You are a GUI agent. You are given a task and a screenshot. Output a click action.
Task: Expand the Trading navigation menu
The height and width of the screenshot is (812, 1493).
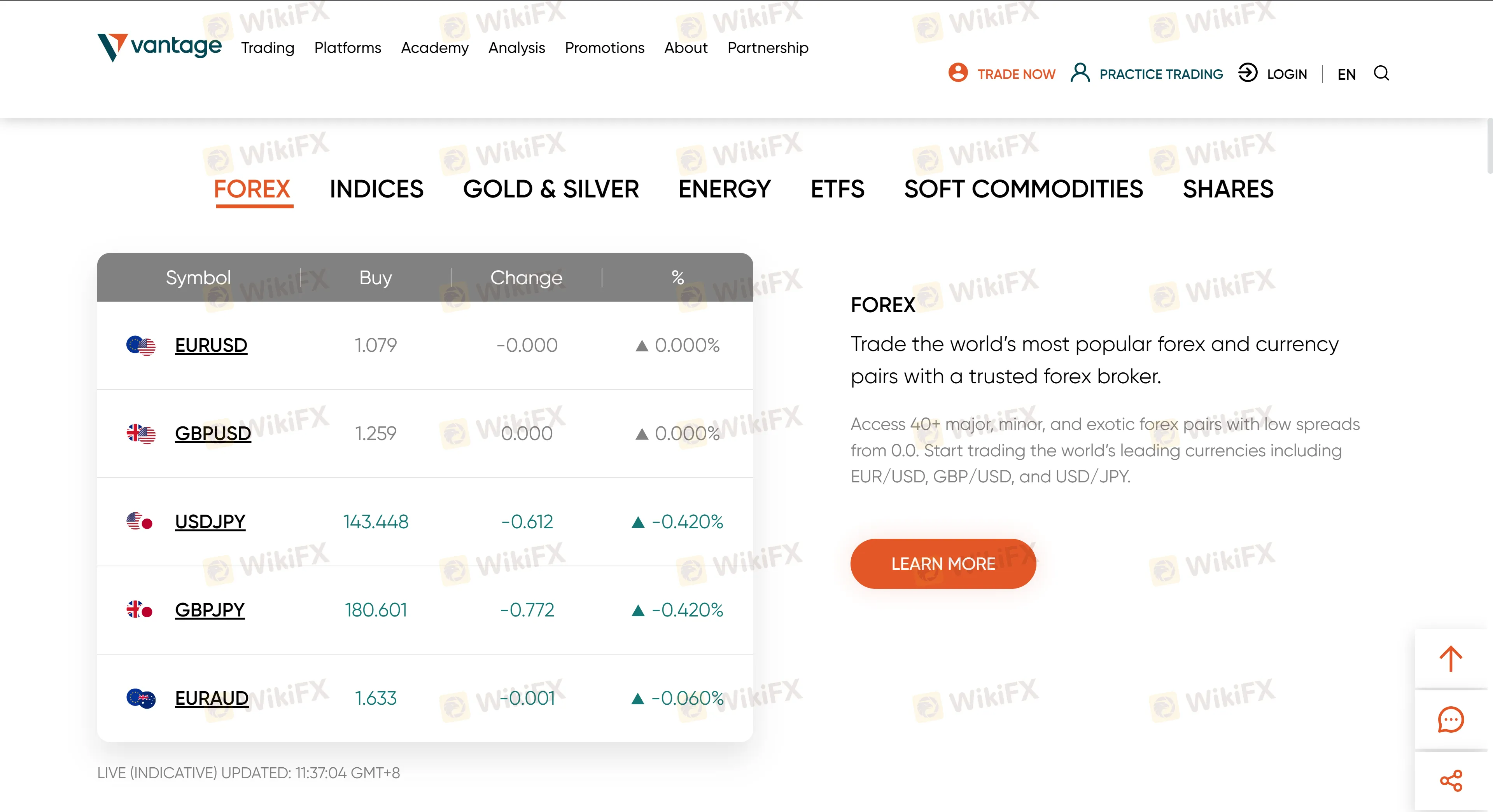[268, 47]
